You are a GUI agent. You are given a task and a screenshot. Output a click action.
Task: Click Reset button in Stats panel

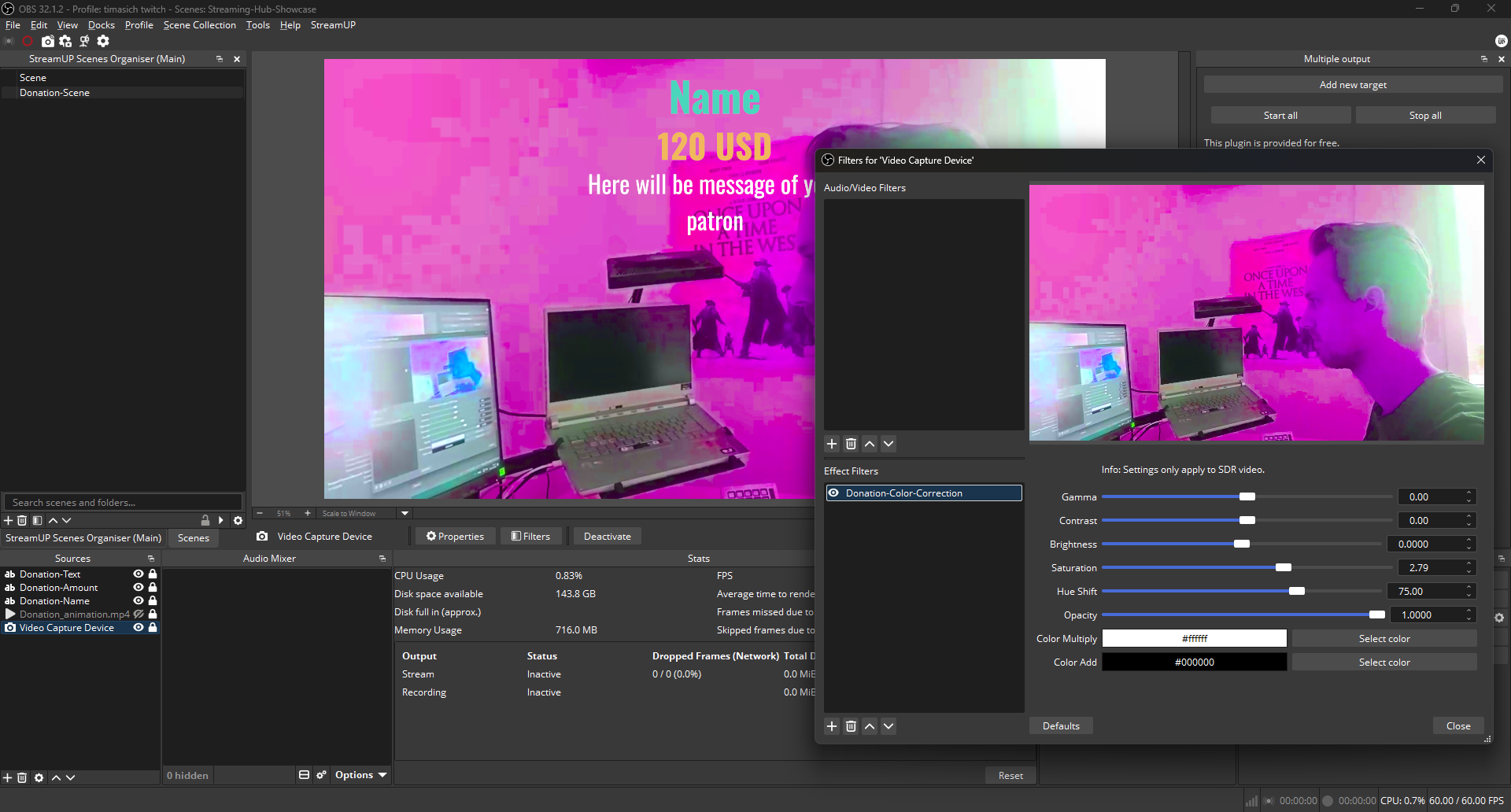pos(1010,776)
